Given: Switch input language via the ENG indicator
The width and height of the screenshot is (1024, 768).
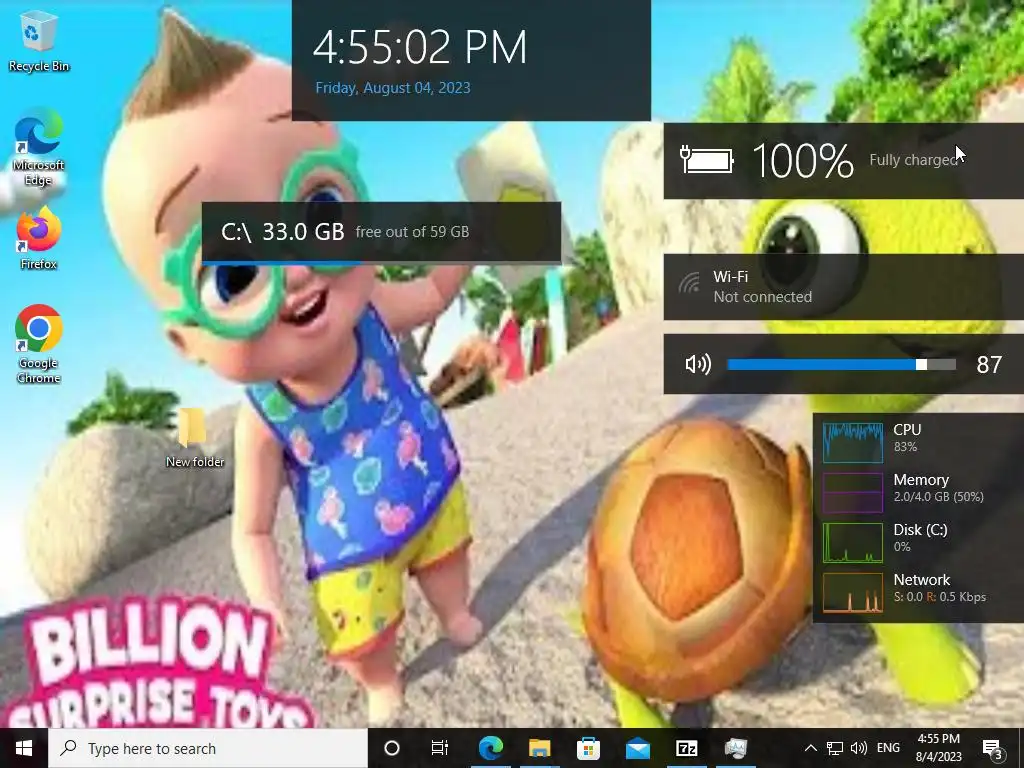Looking at the screenshot, I should point(888,748).
